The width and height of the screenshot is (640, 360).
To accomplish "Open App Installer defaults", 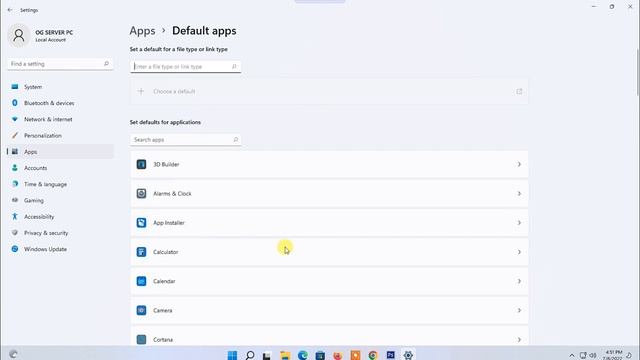I will click(329, 223).
